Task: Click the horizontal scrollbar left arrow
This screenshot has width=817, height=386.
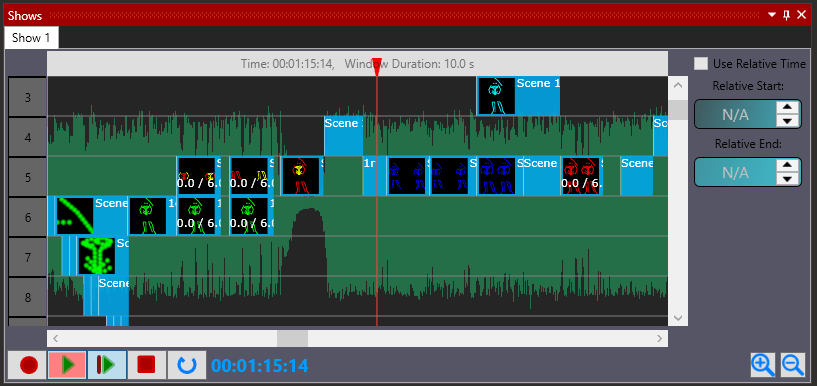Action: coord(56,339)
